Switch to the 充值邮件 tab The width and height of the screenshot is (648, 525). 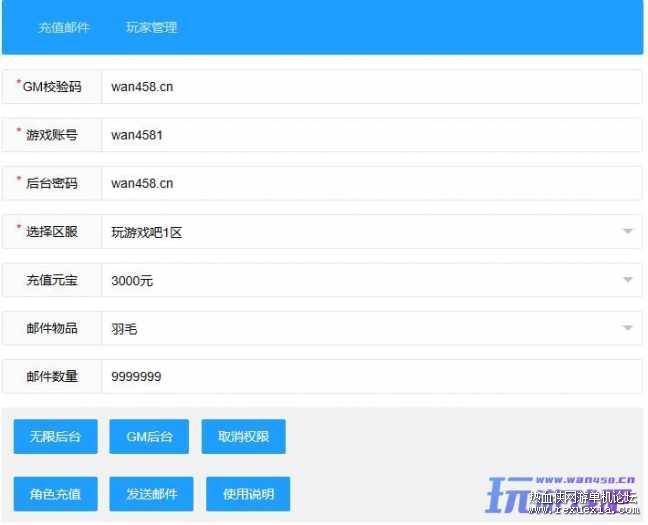pyautogui.click(x=64, y=27)
